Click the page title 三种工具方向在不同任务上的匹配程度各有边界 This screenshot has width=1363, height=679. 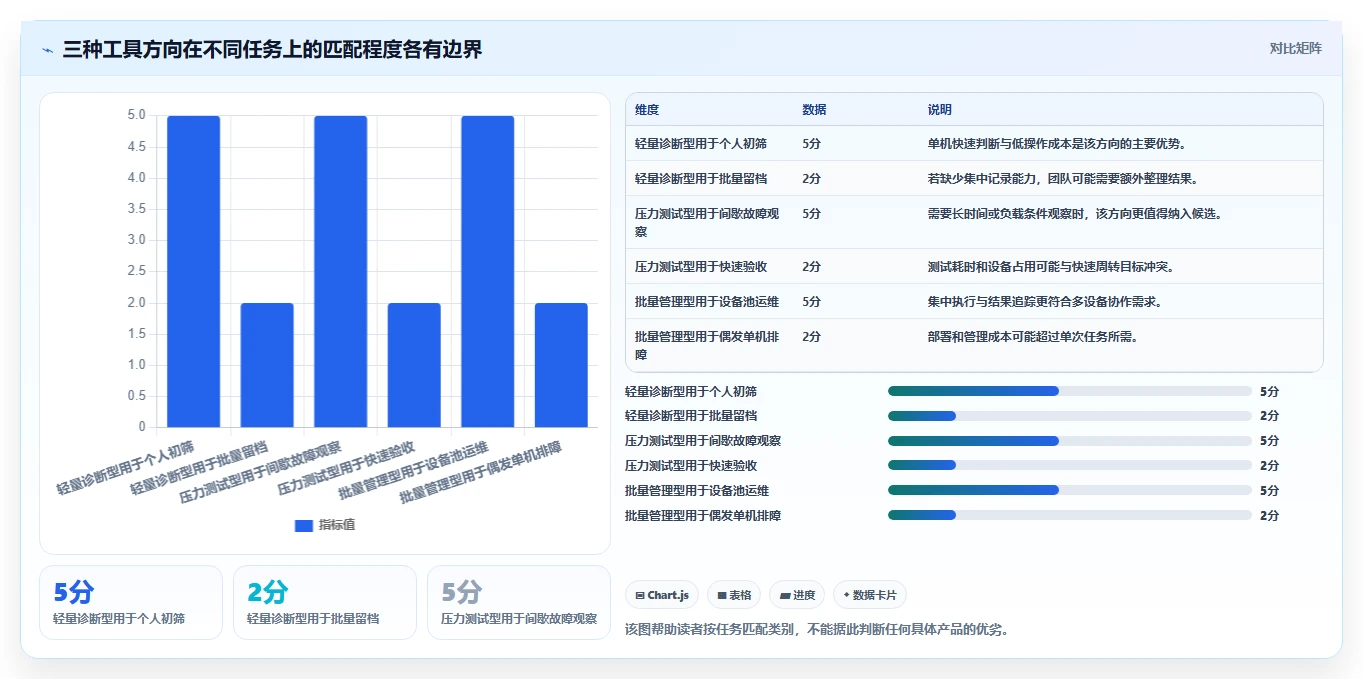[x=272, y=50]
